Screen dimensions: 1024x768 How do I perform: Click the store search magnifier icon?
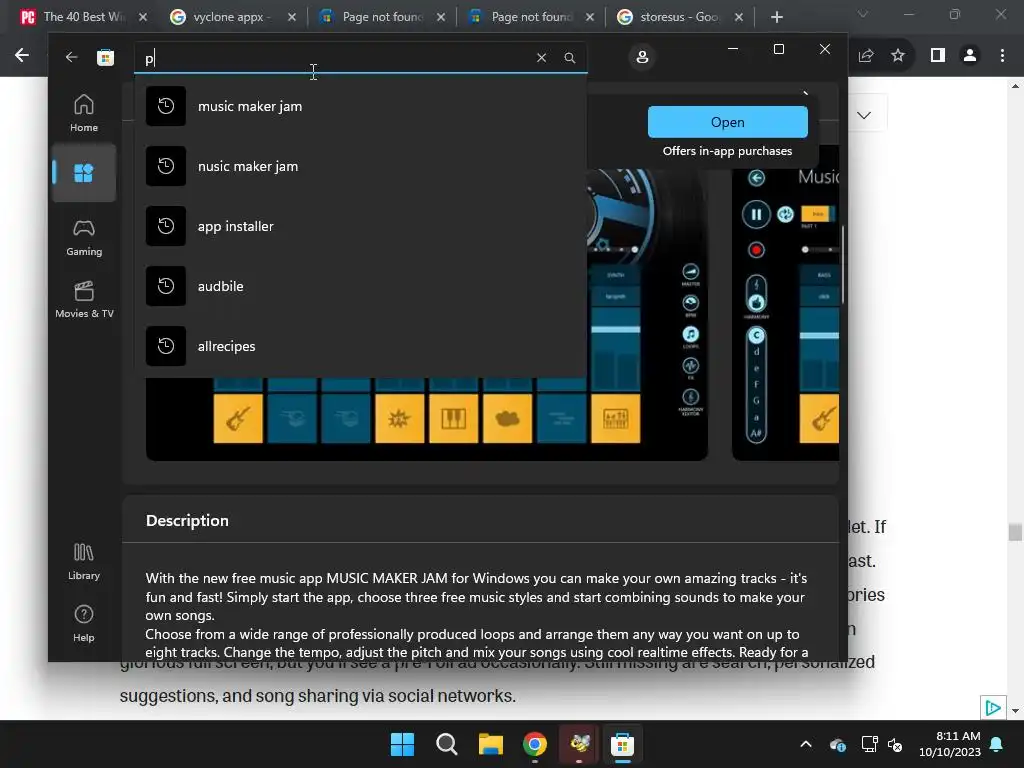click(x=569, y=57)
